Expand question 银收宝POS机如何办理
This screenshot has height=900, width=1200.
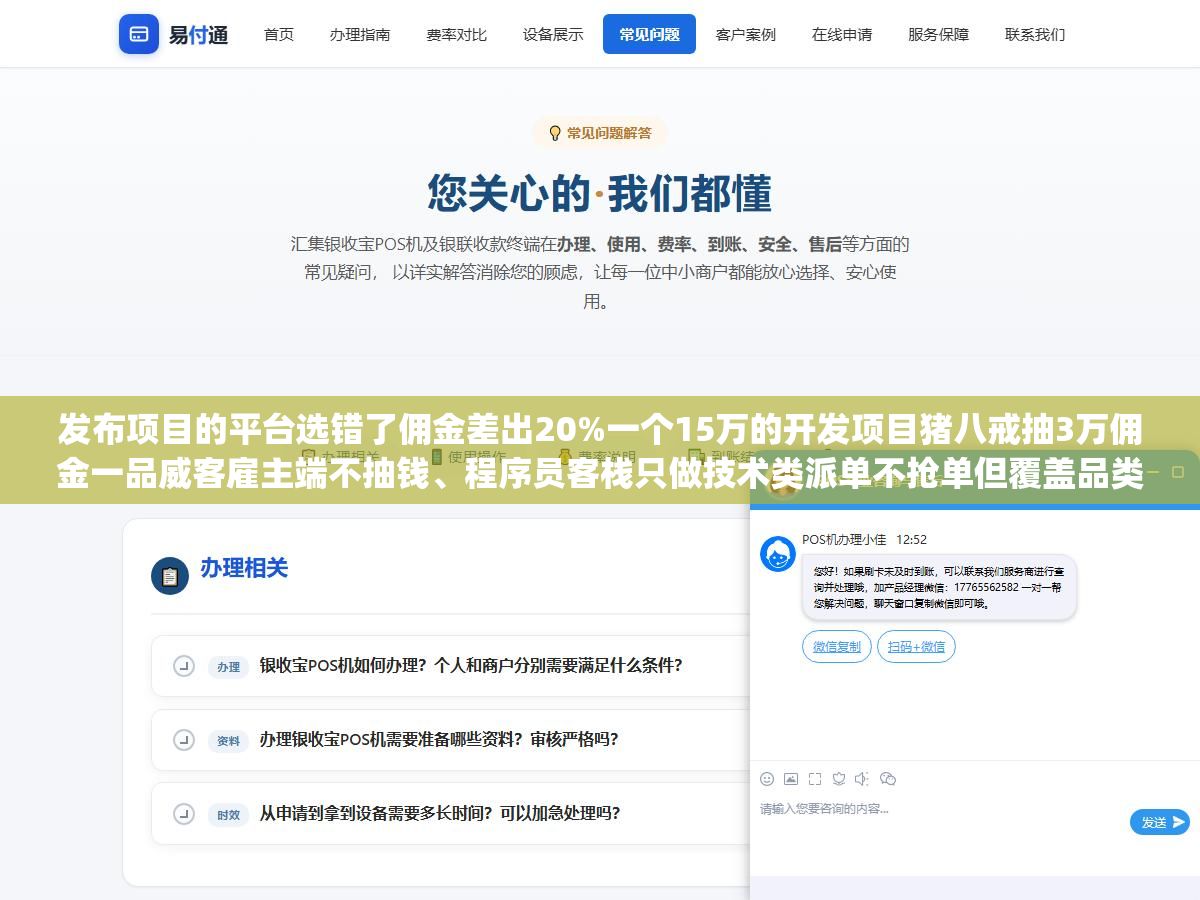450,665
